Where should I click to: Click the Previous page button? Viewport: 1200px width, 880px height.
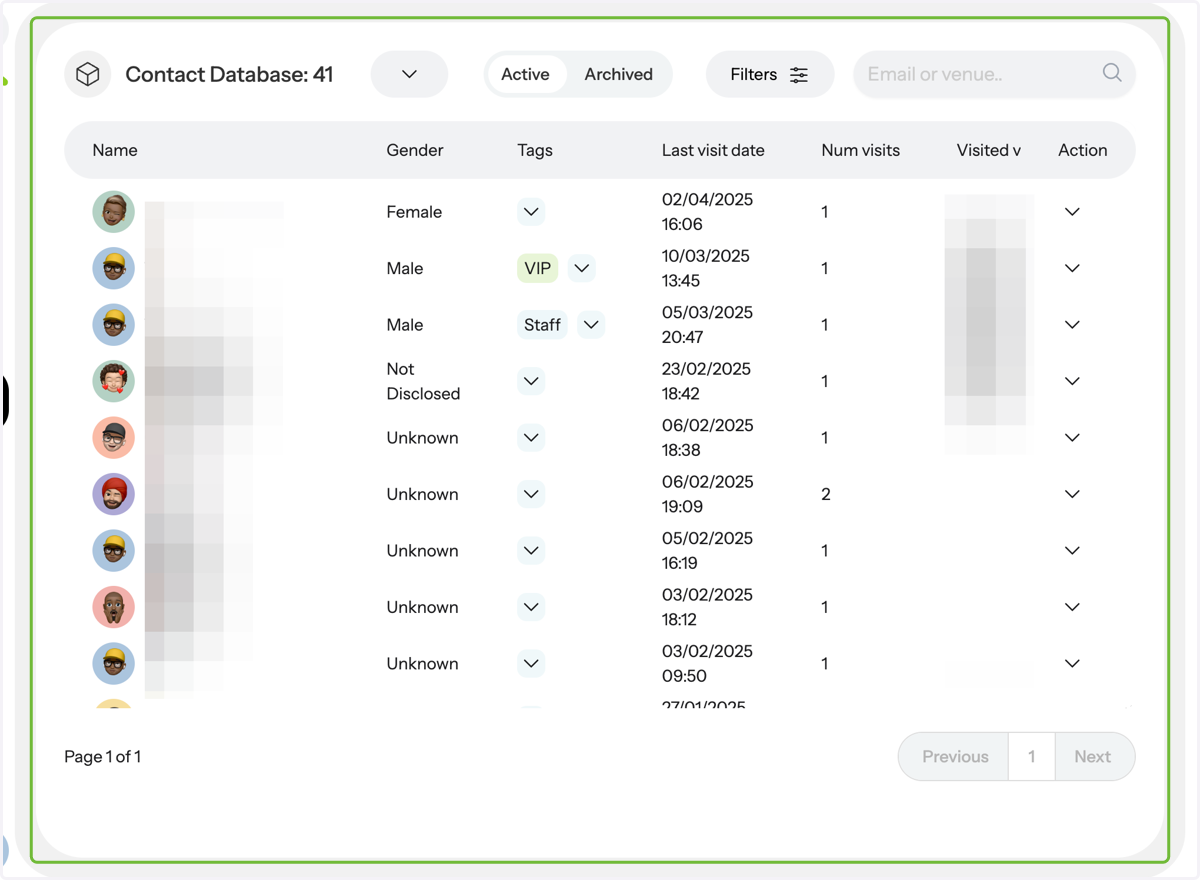point(954,757)
